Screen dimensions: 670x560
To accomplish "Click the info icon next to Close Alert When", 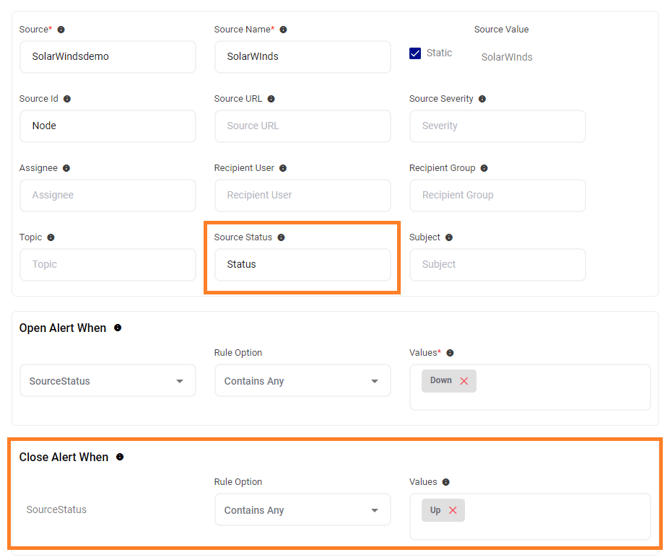I will pos(120,457).
